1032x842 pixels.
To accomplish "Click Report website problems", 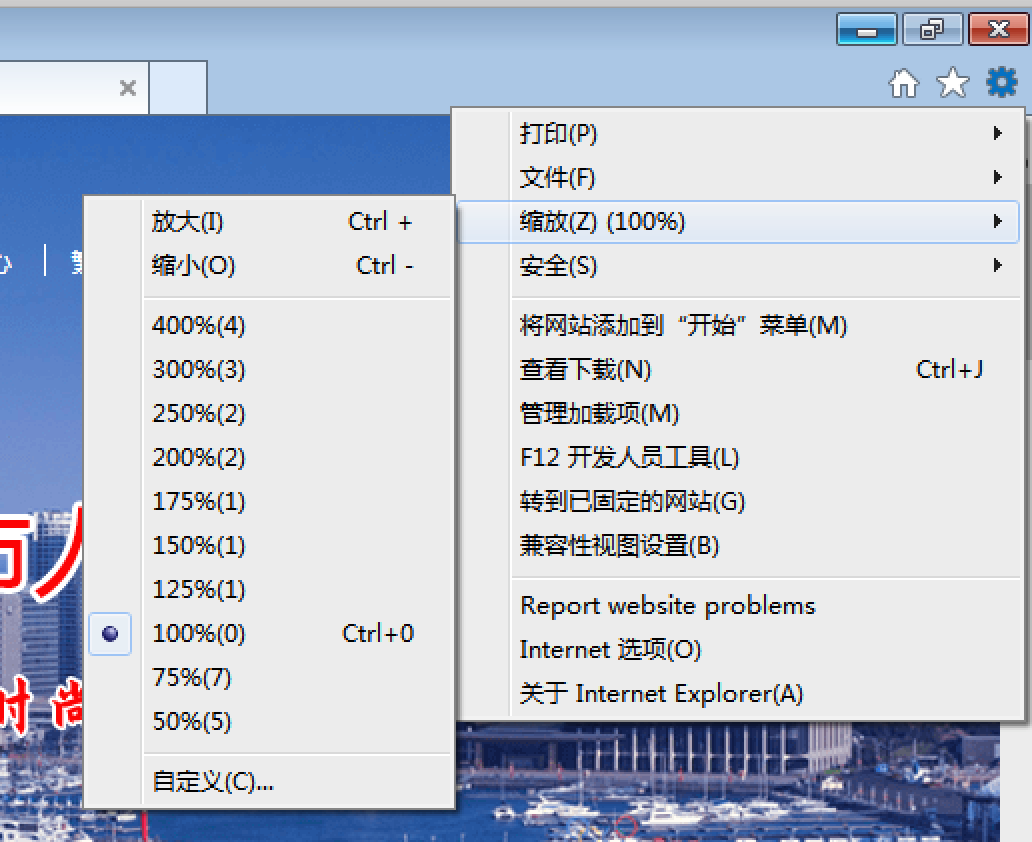I will [667, 606].
